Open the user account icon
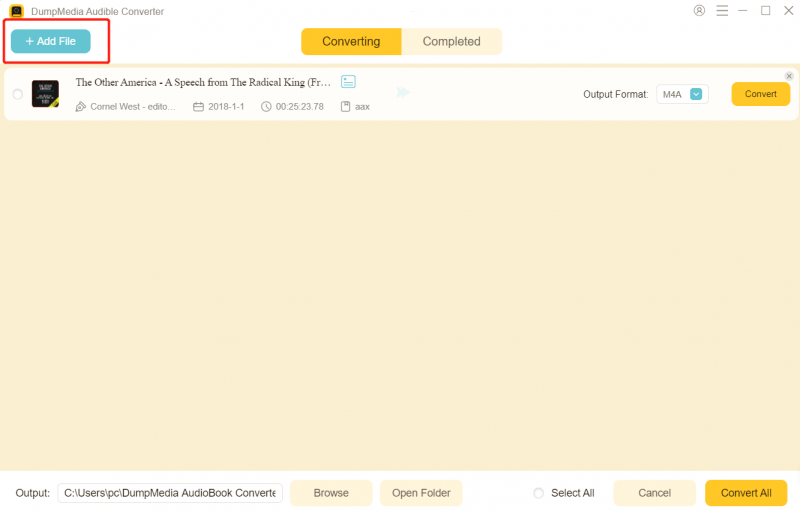 pos(699,10)
